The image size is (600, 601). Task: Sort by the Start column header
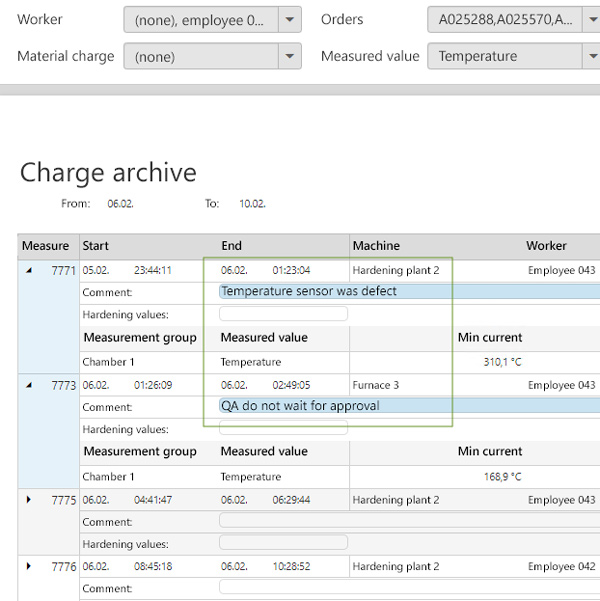pyautogui.click(x=96, y=246)
